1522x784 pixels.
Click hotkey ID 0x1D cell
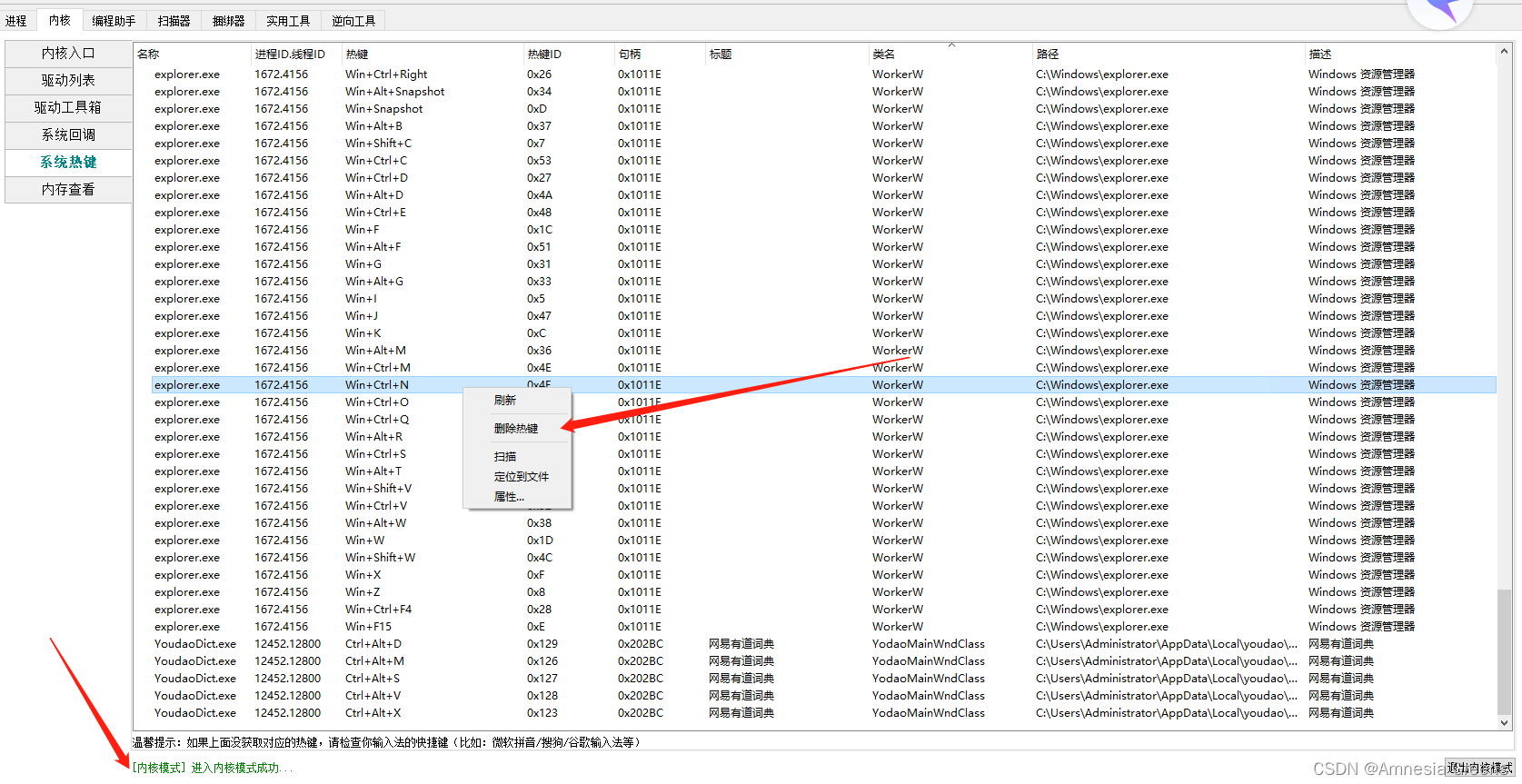coord(540,541)
